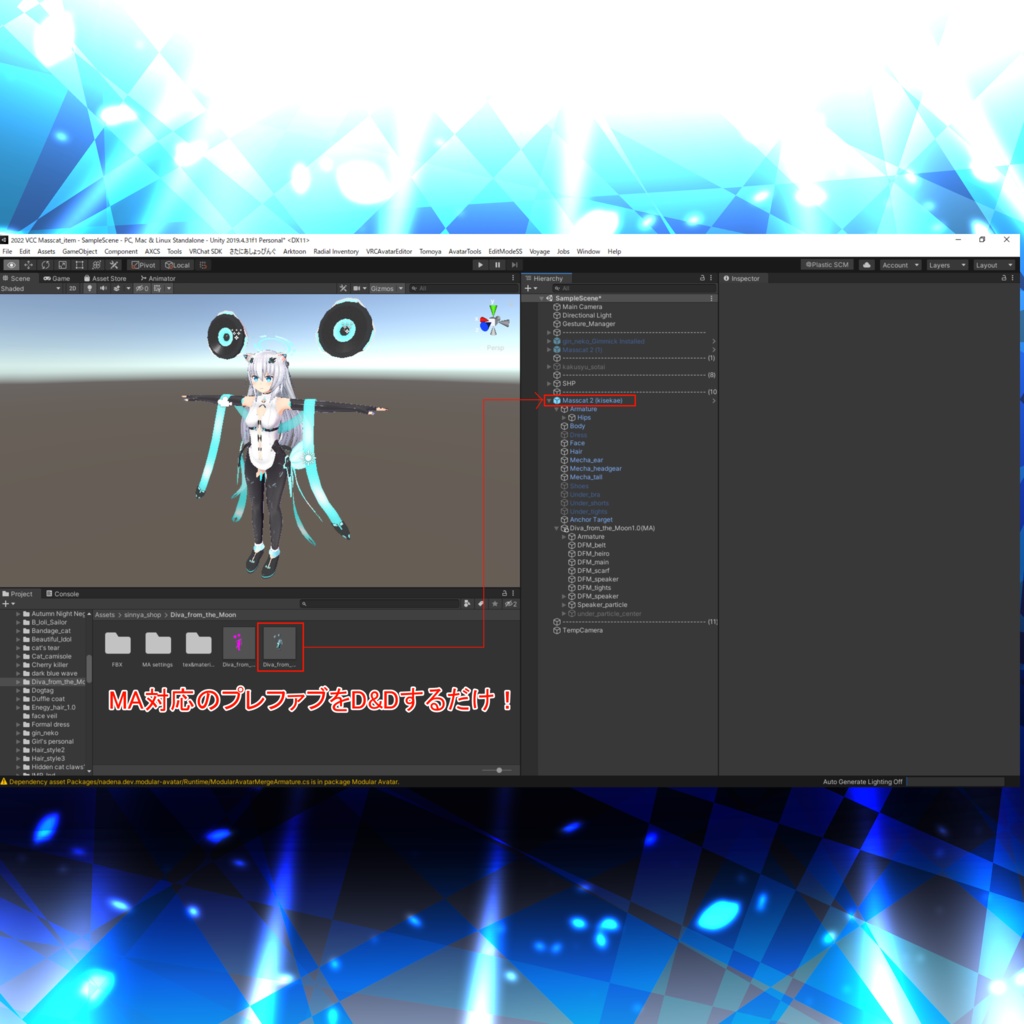Select the Rect transform tool
Viewport: 1024px width, 1024px height.
point(79,265)
